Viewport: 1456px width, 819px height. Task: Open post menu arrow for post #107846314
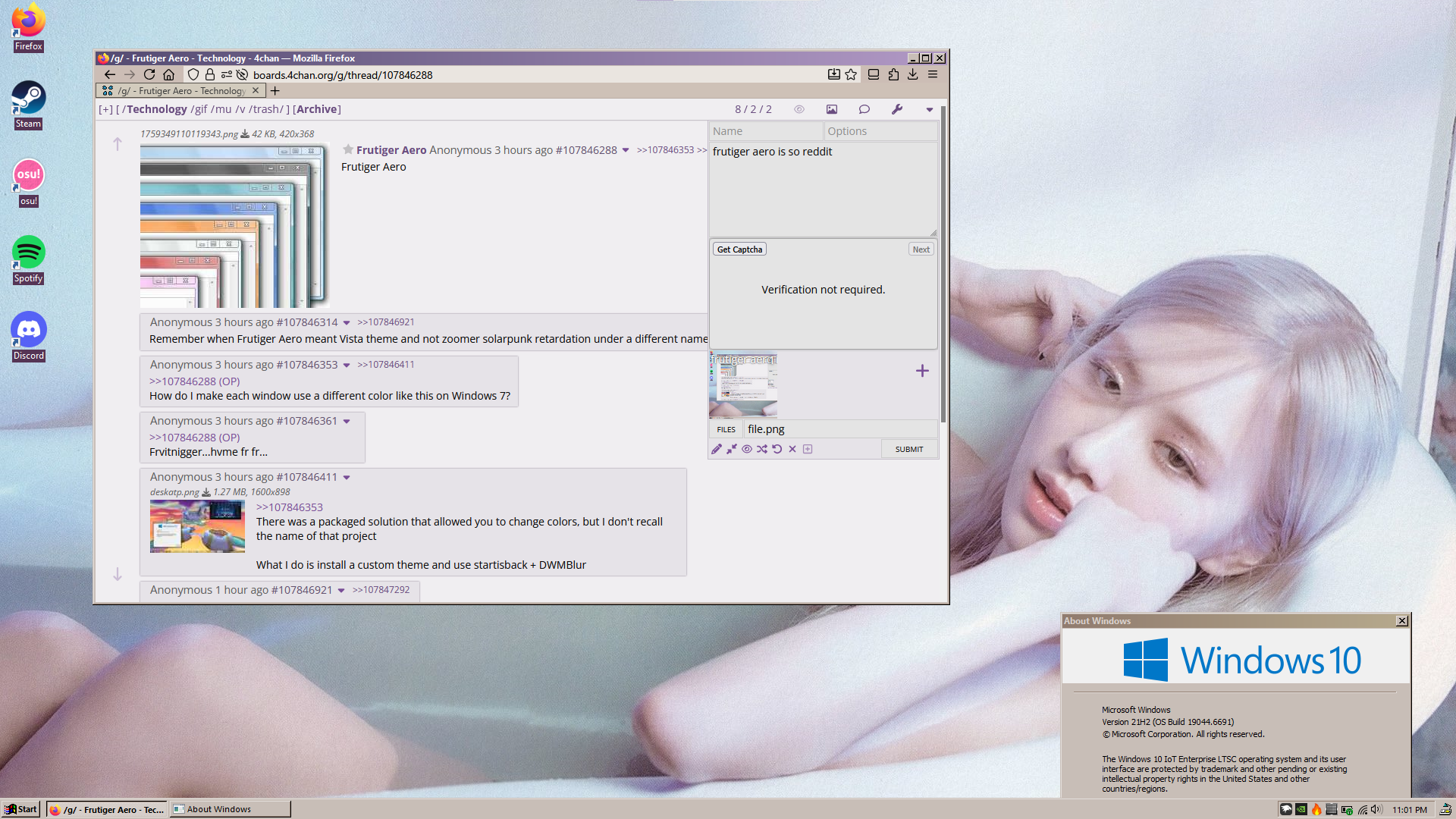point(347,323)
